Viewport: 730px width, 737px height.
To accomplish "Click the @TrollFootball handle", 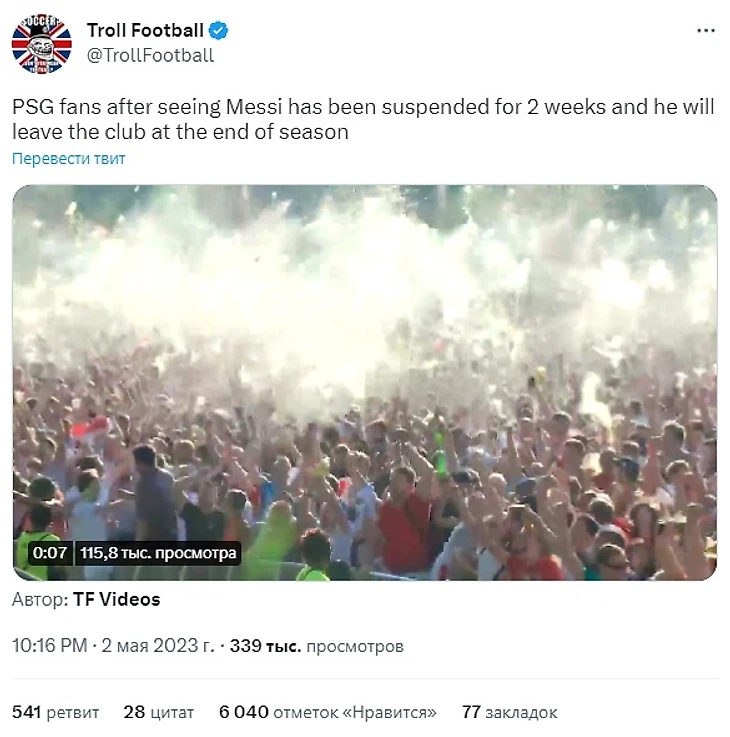I will (x=150, y=55).
